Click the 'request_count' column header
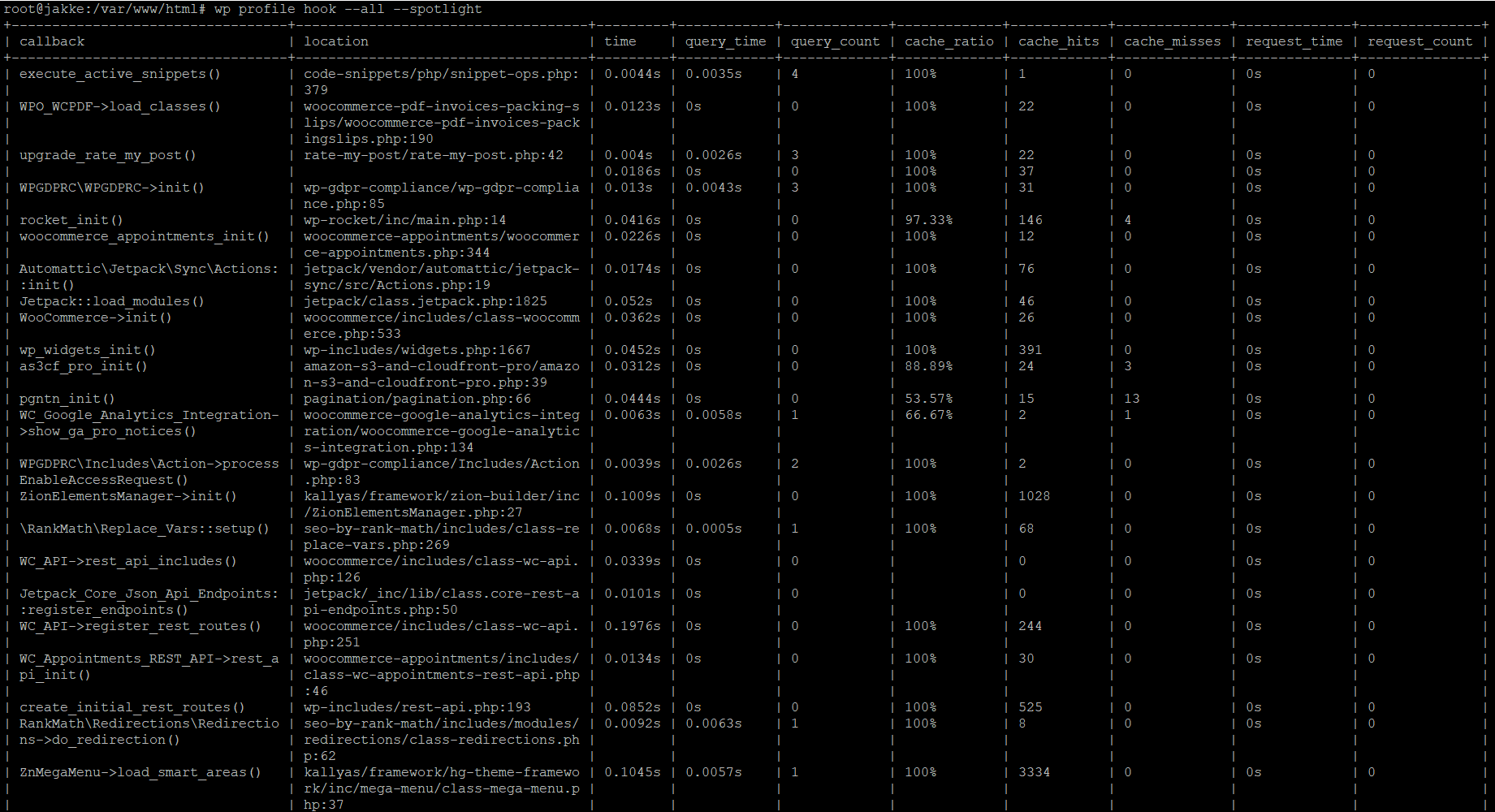The image size is (1495, 812). pyautogui.click(x=1419, y=41)
